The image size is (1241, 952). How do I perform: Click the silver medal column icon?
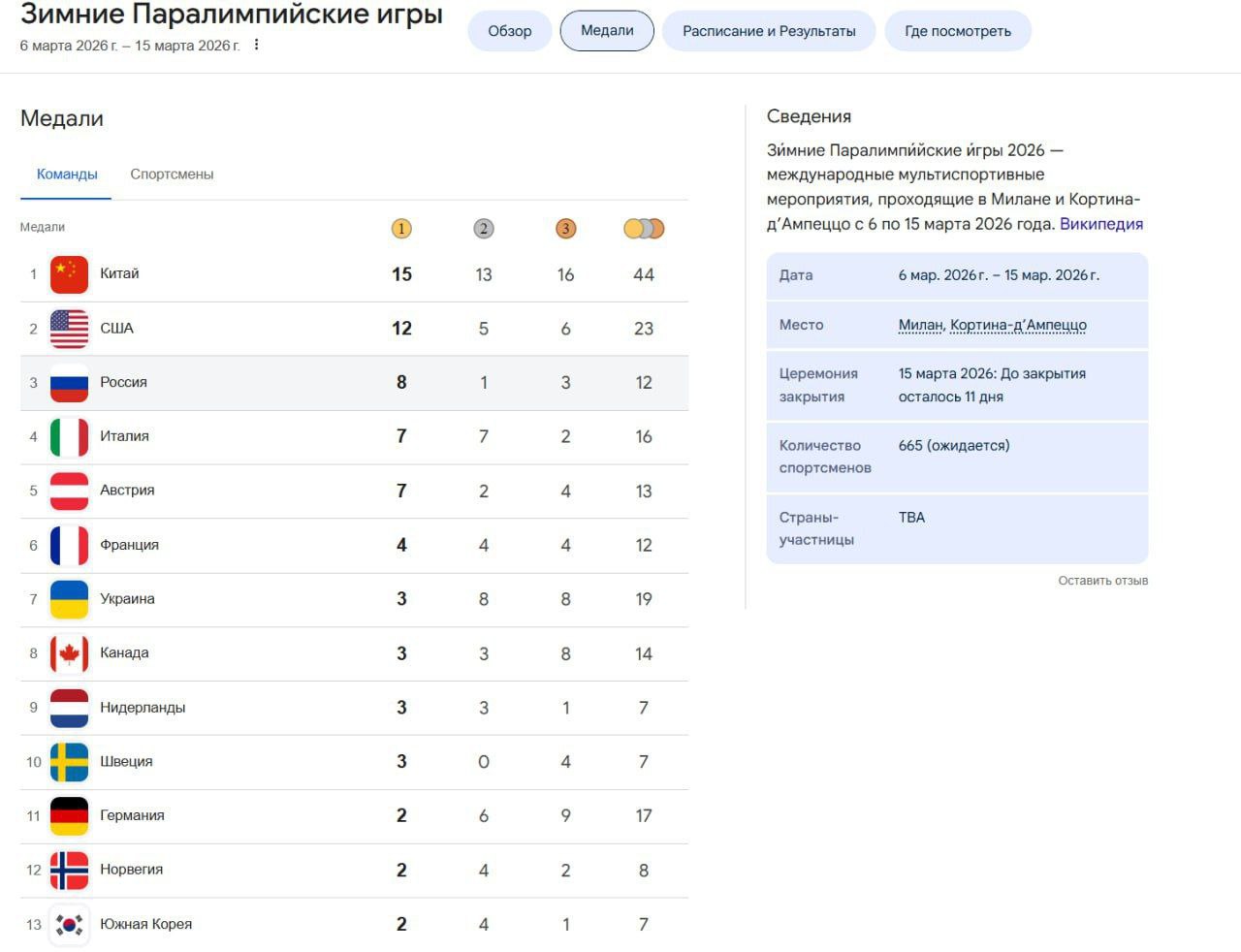484,229
